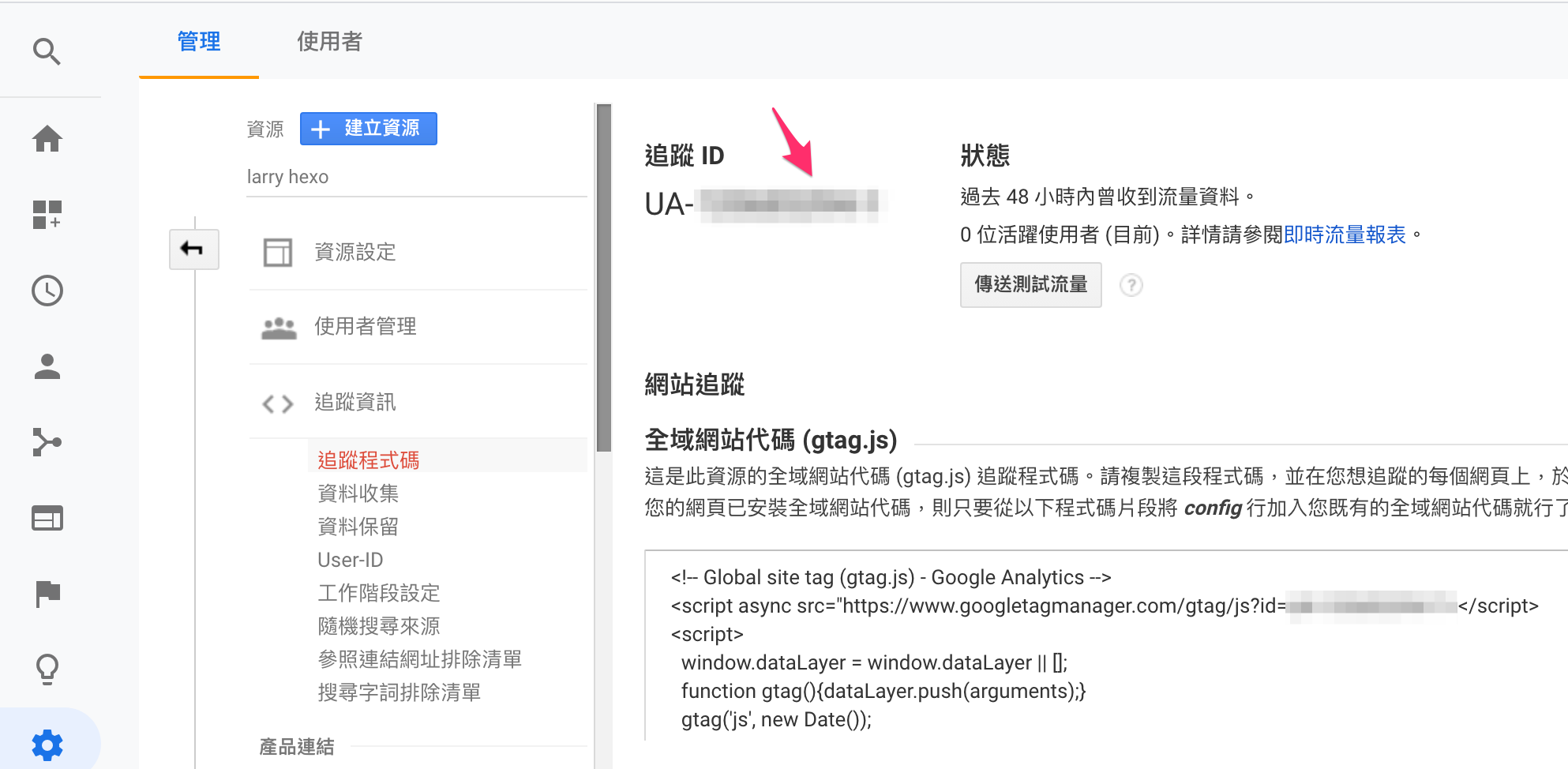1568x769 pixels.
Task: Click the property column vertical scrollbar
Action: pyautogui.click(x=604, y=278)
